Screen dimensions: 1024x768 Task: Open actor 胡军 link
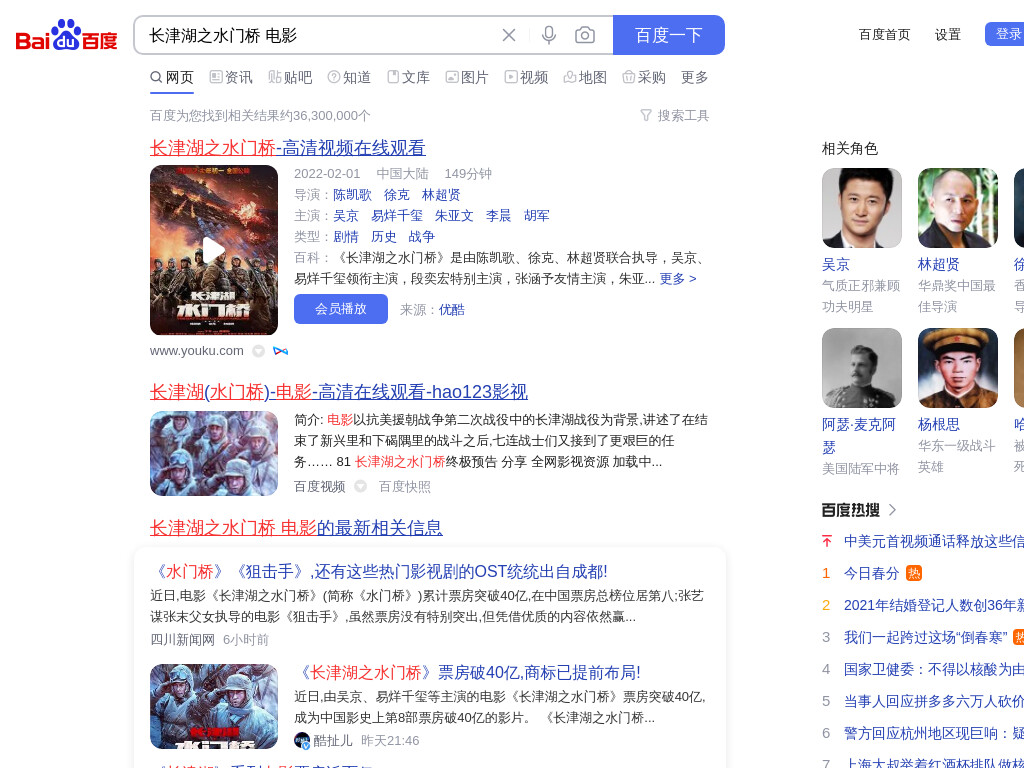point(536,216)
